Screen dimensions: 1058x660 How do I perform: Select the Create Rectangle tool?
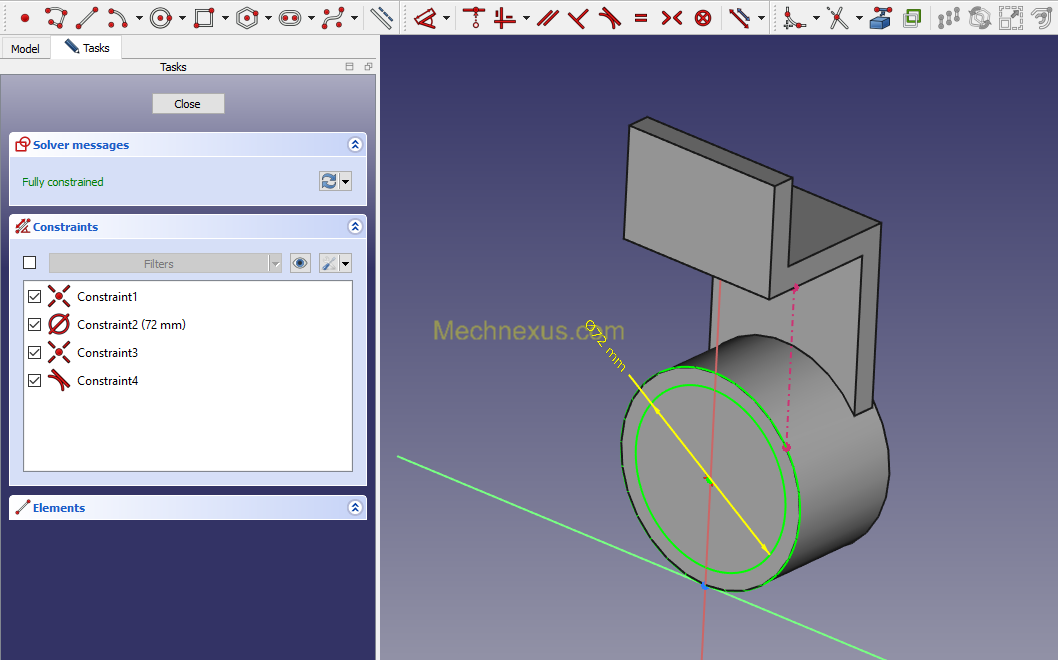[204, 17]
